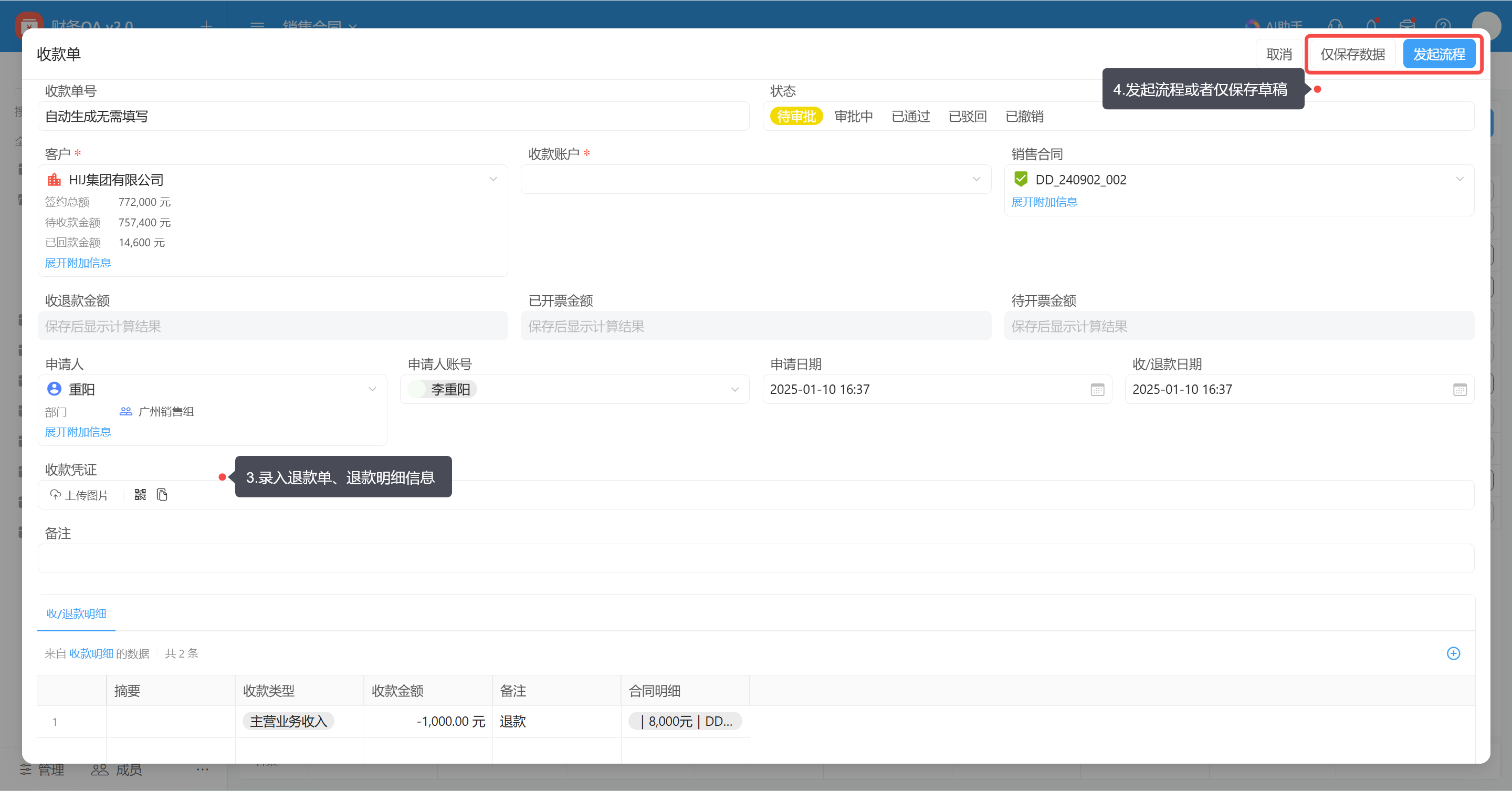This screenshot has height=791, width=1512.
Task: Open the calendar icon for 申请日期
Action: click(1097, 389)
